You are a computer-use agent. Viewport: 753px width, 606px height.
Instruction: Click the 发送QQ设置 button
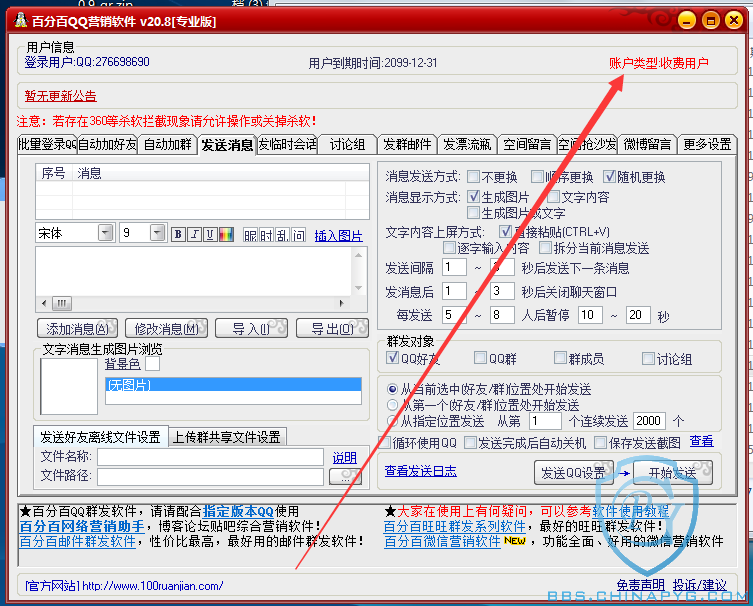coord(574,473)
